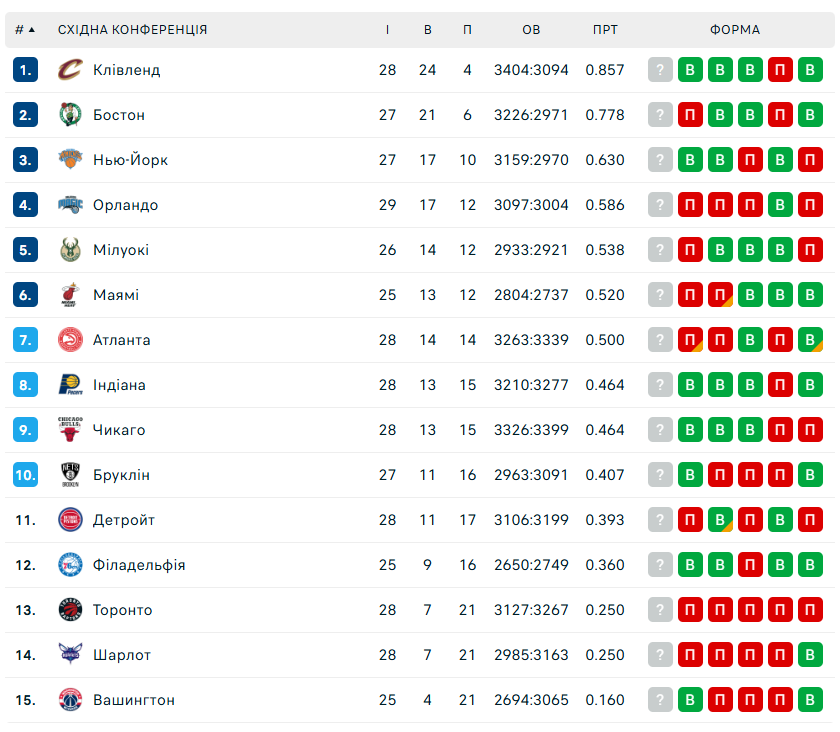Click the Boston Celtics logo icon

69,115
